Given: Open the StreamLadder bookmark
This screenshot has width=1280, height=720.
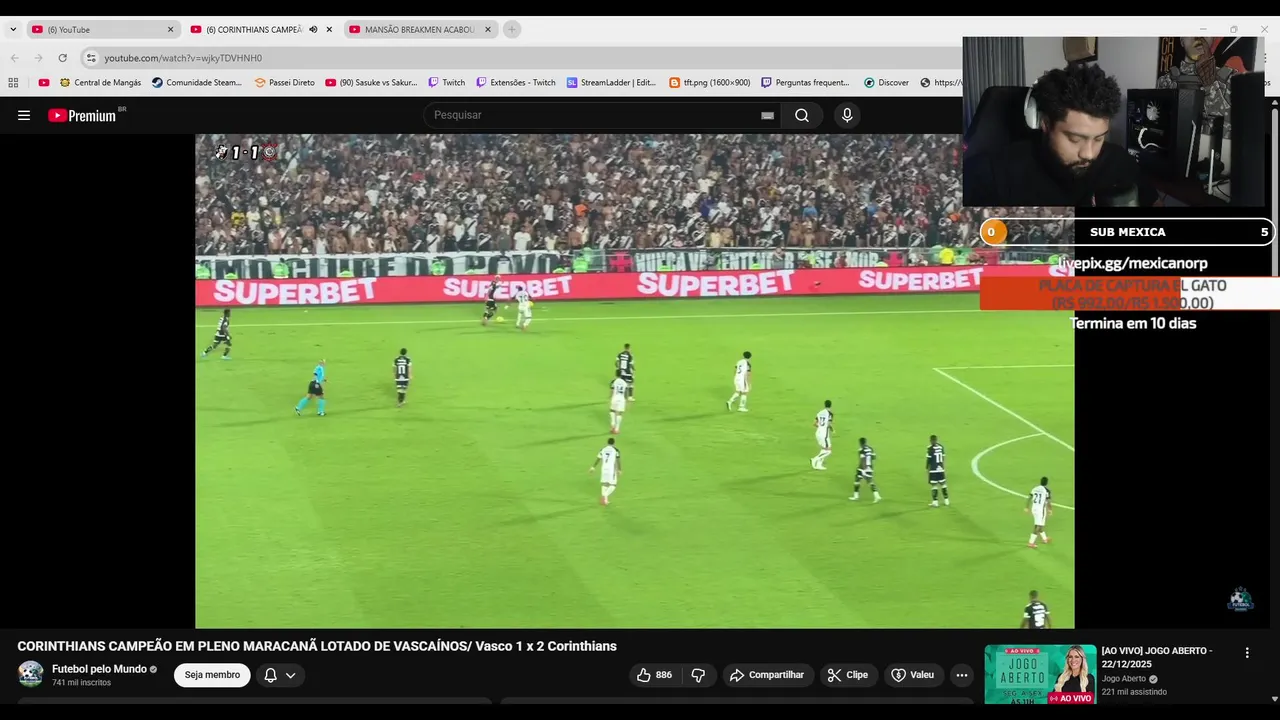Looking at the screenshot, I should 611,82.
